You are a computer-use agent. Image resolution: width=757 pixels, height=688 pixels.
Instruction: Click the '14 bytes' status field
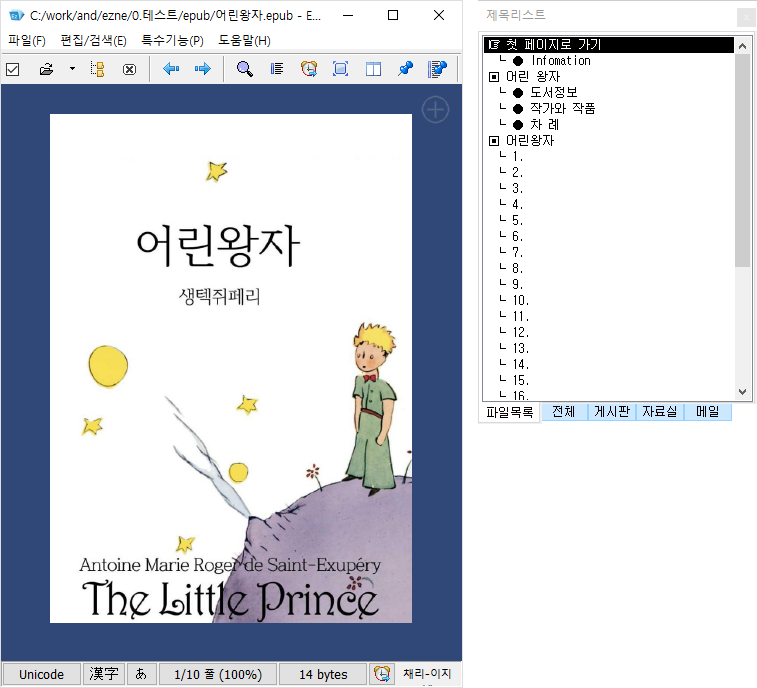pos(323,674)
